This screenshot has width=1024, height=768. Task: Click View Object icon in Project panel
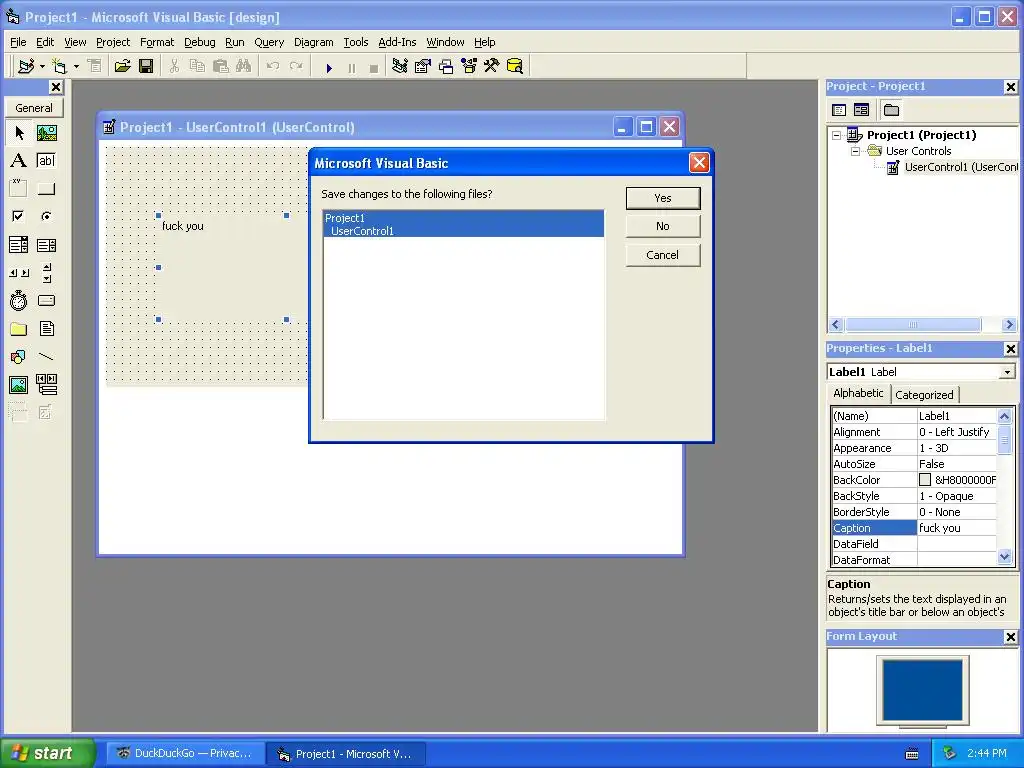coord(861,110)
